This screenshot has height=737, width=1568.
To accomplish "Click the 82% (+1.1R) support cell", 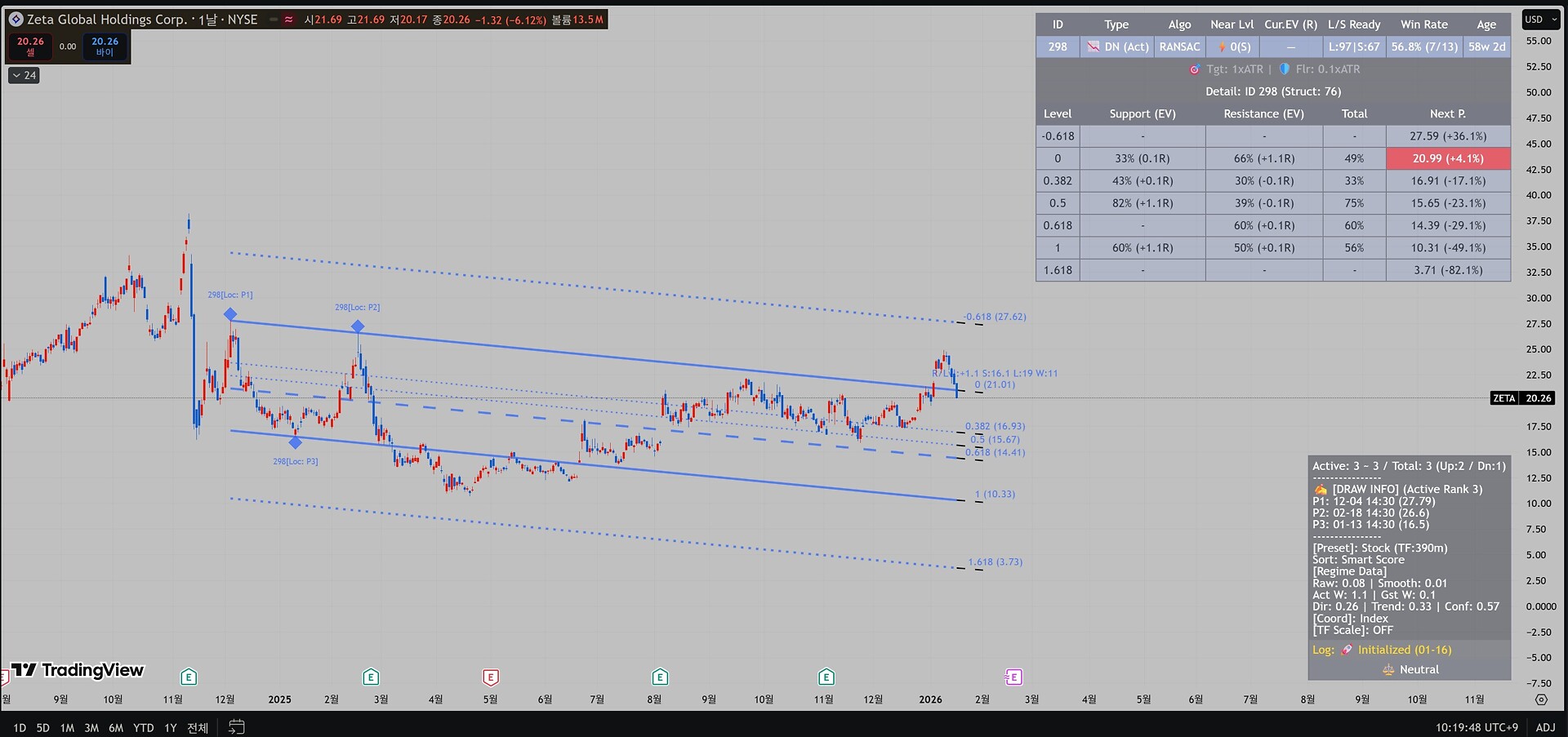I will (x=1143, y=203).
